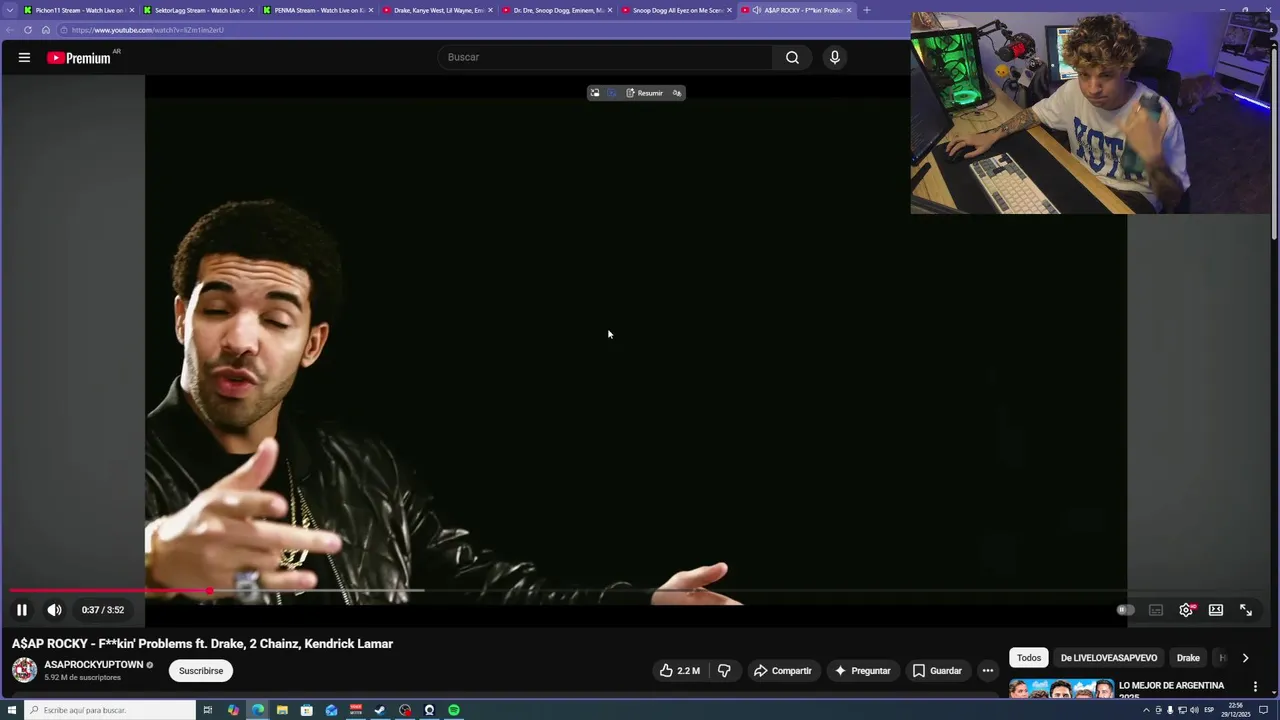
Task: Switch ESP input language indicator
Action: (x=1209, y=710)
